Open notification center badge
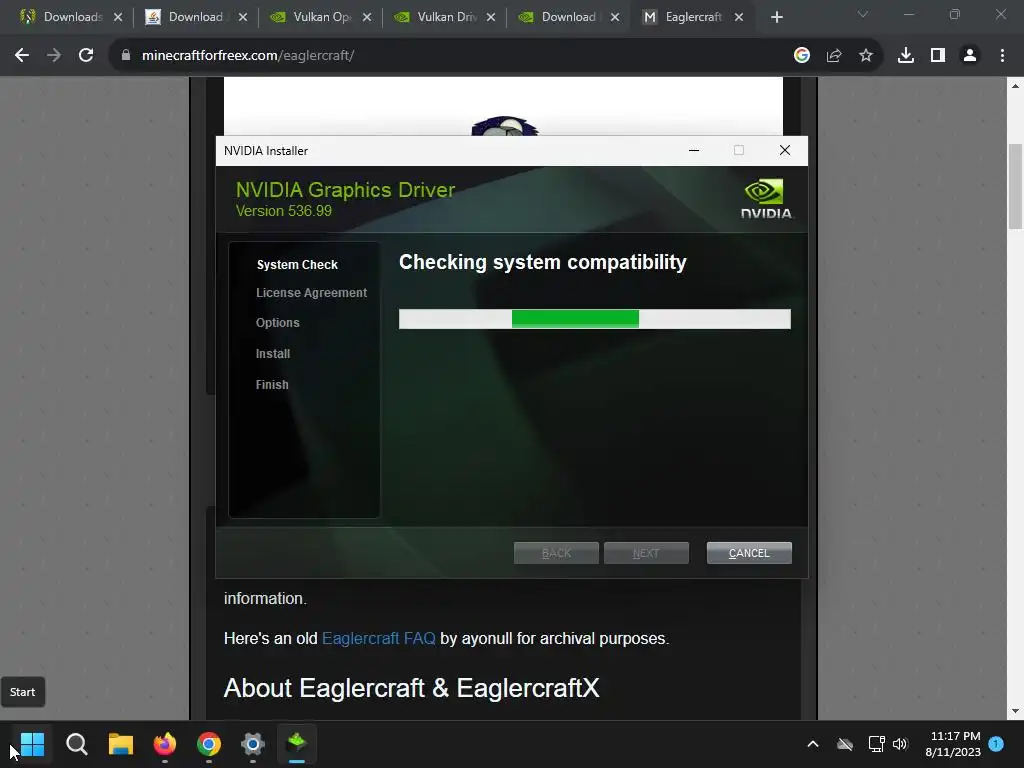 tap(996, 744)
